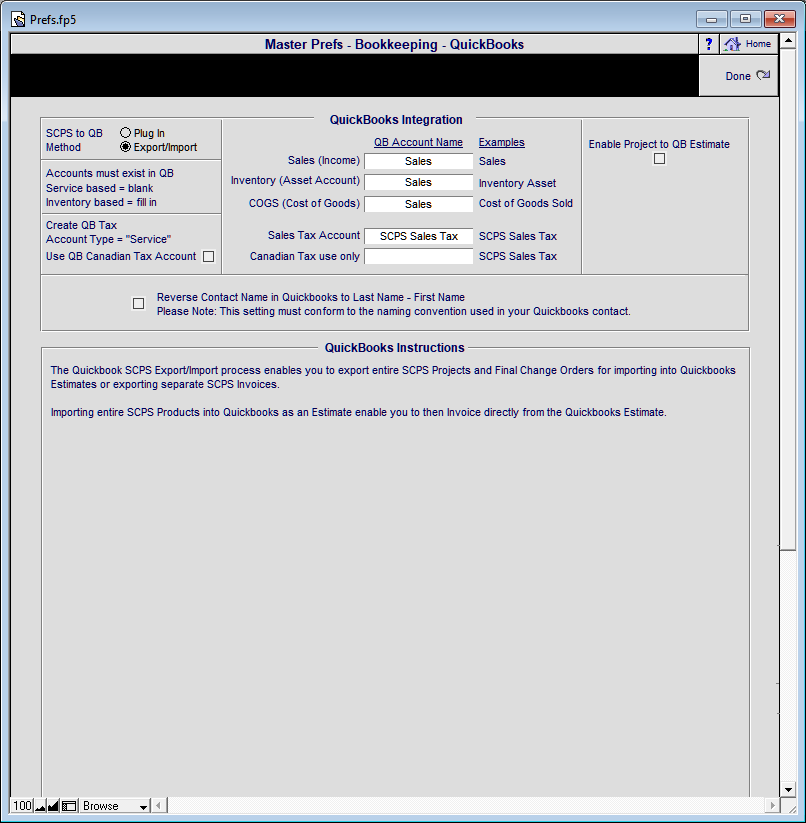Click the 'Accounts must exist in QB' note
Image resolution: width=806 pixels, height=823 pixels.
pyautogui.click(x=110, y=173)
